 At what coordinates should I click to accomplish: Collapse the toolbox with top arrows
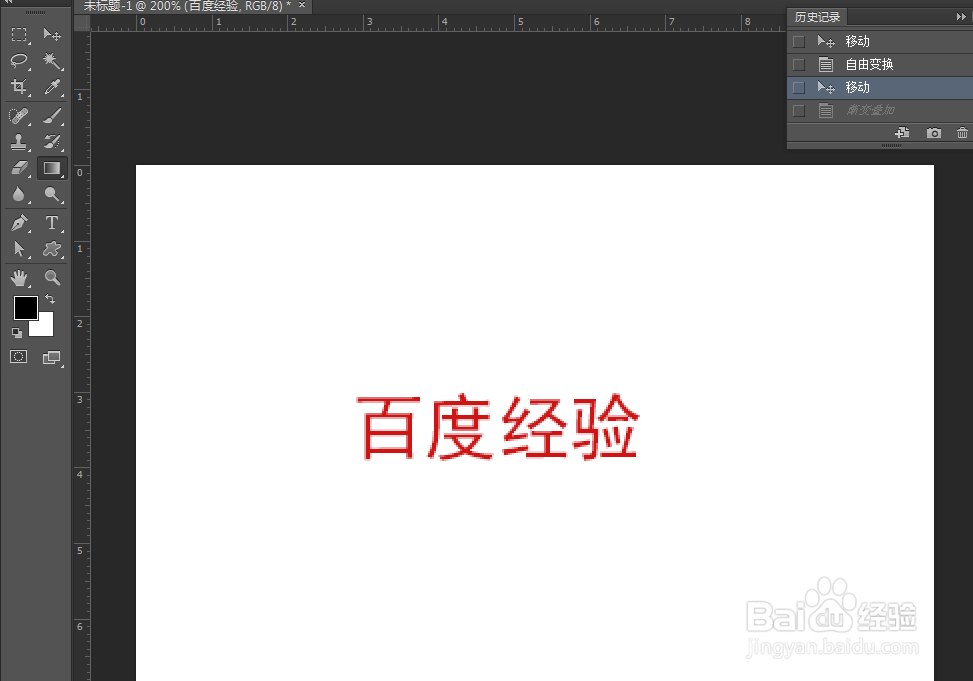point(9,2)
